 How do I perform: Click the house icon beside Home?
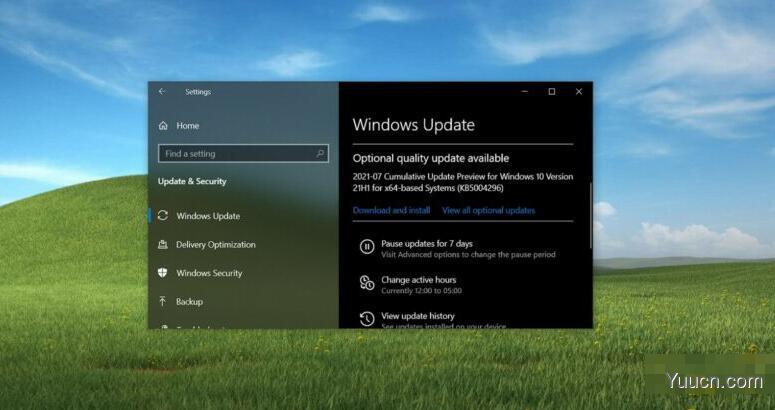point(163,126)
